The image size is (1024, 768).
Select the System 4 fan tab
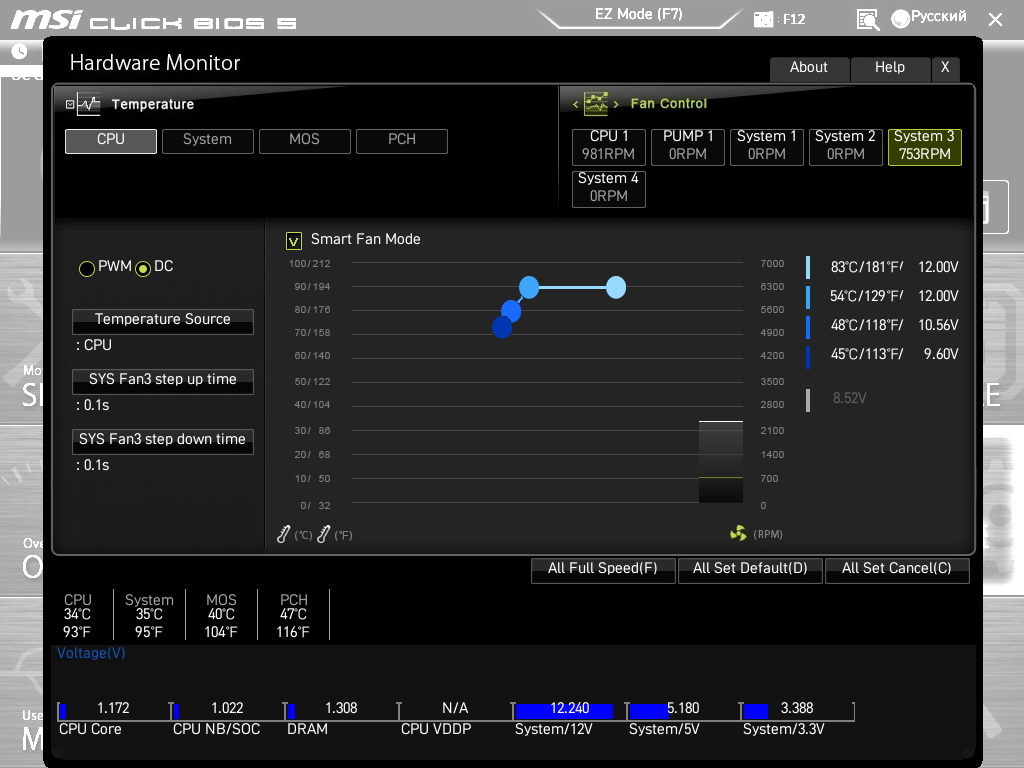pos(609,189)
